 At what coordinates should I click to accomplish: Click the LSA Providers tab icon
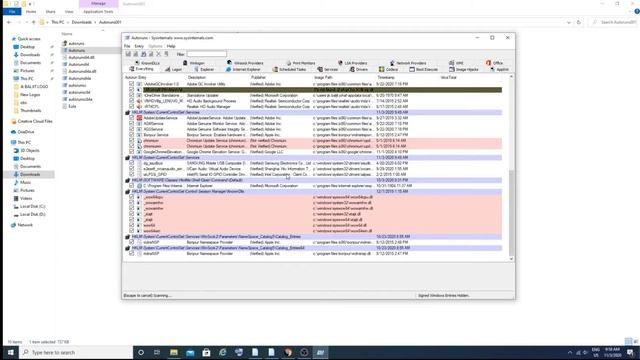coord(340,63)
